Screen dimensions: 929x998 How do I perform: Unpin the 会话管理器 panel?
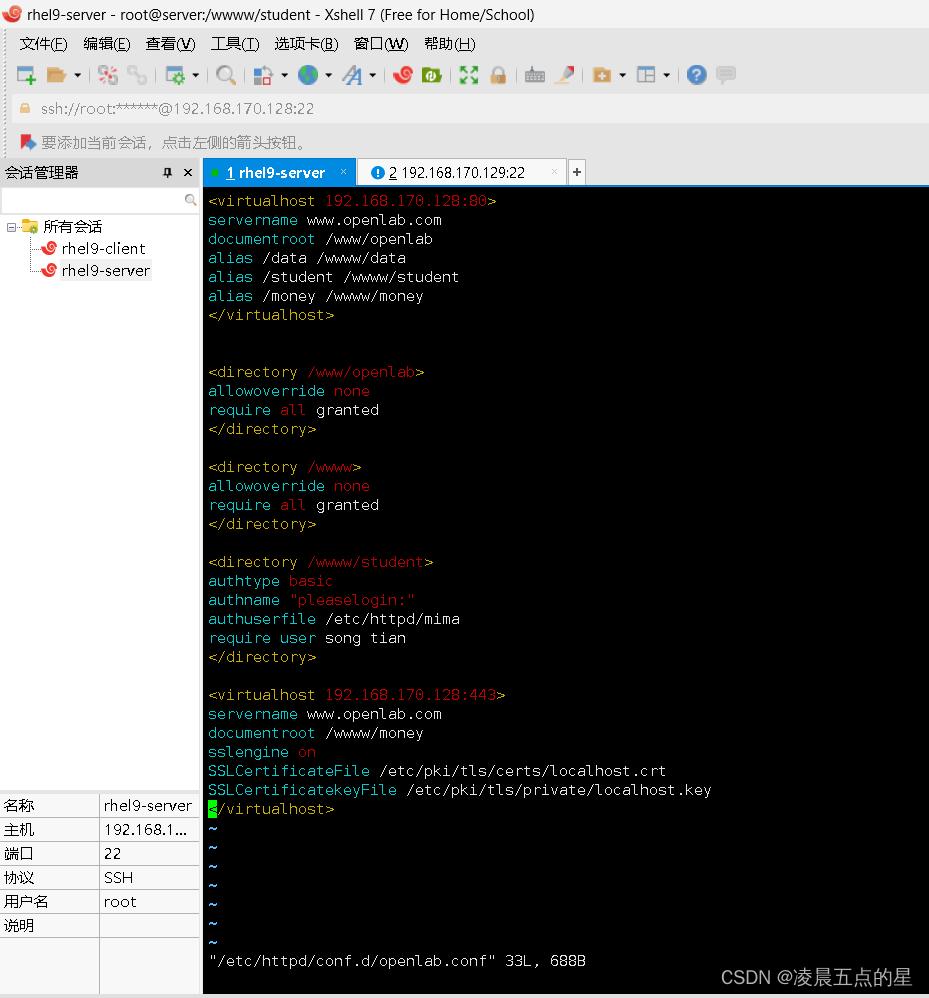168,172
